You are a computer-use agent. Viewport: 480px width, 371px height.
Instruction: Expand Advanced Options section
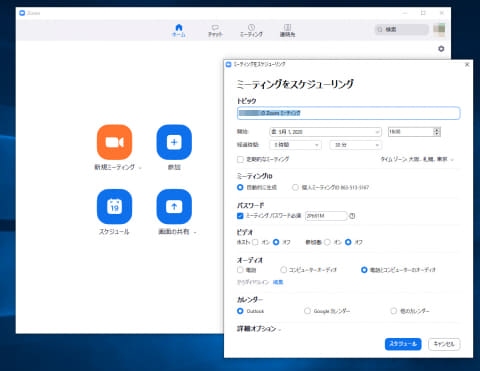(x=259, y=329)
